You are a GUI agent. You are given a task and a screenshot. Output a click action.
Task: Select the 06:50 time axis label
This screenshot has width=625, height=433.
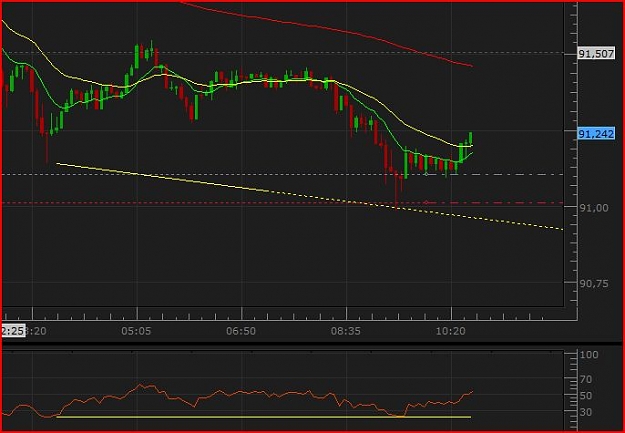tap(241, 331)
